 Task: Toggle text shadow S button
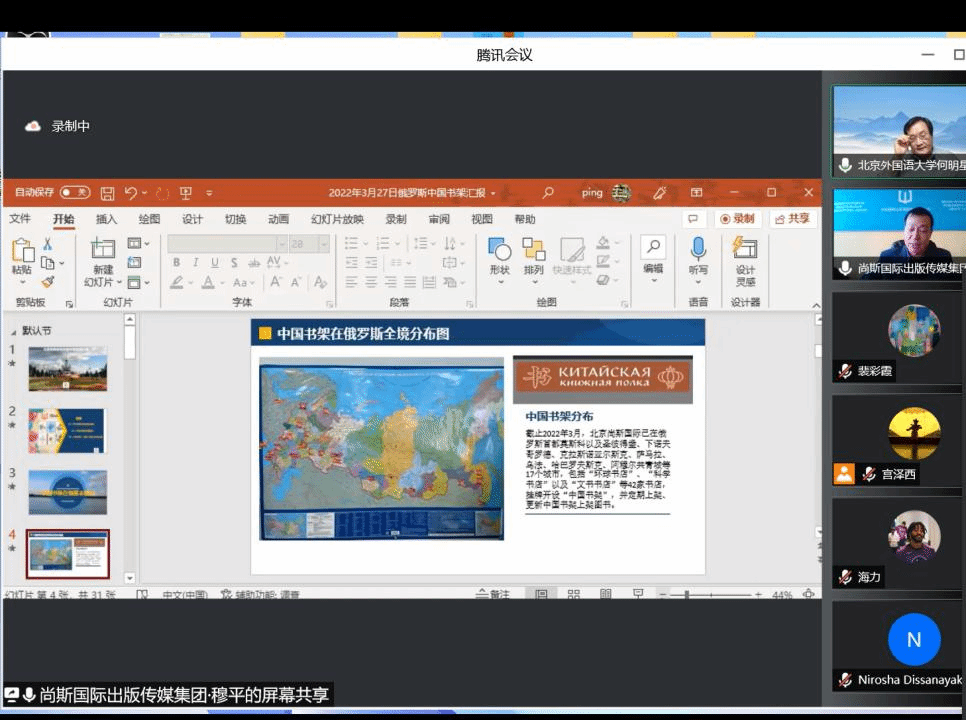click(234, 263)
